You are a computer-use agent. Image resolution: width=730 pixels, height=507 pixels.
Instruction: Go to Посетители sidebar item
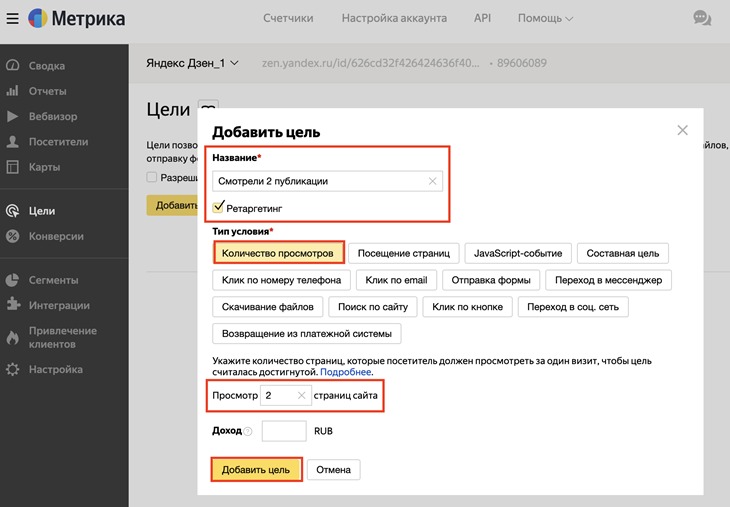point(59,142)
